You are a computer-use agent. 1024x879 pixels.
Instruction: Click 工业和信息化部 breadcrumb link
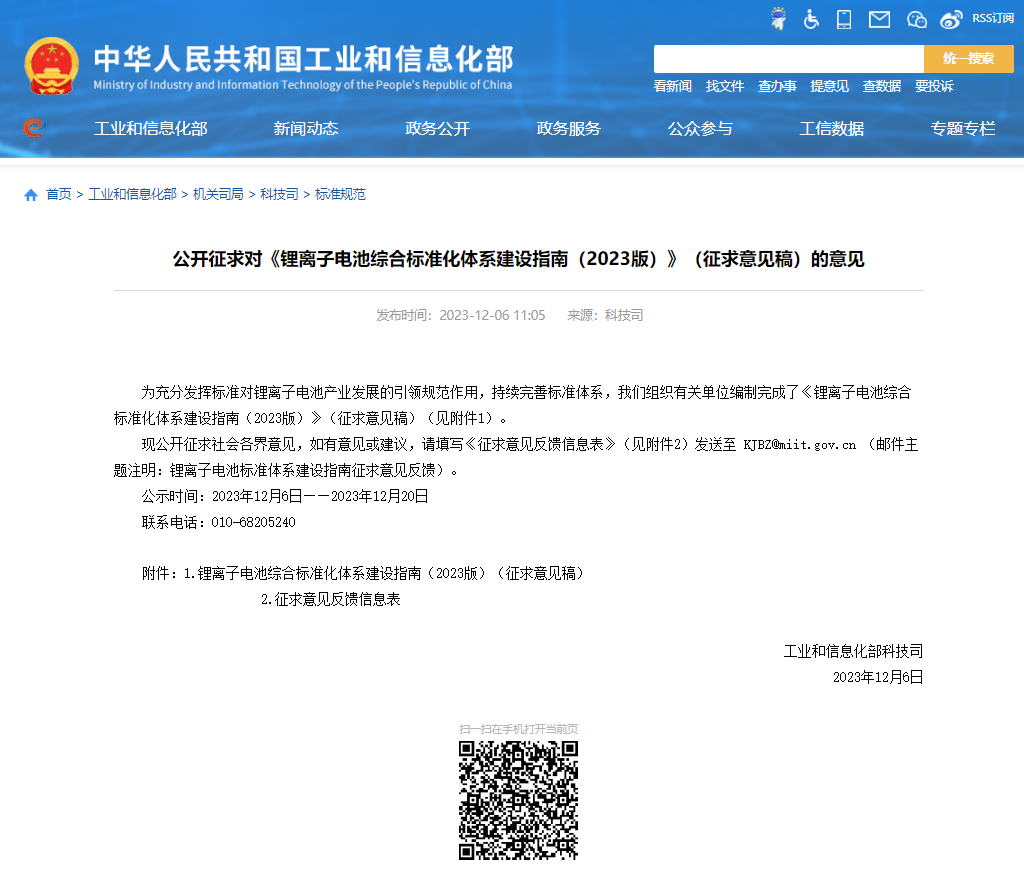coord(133,195)
